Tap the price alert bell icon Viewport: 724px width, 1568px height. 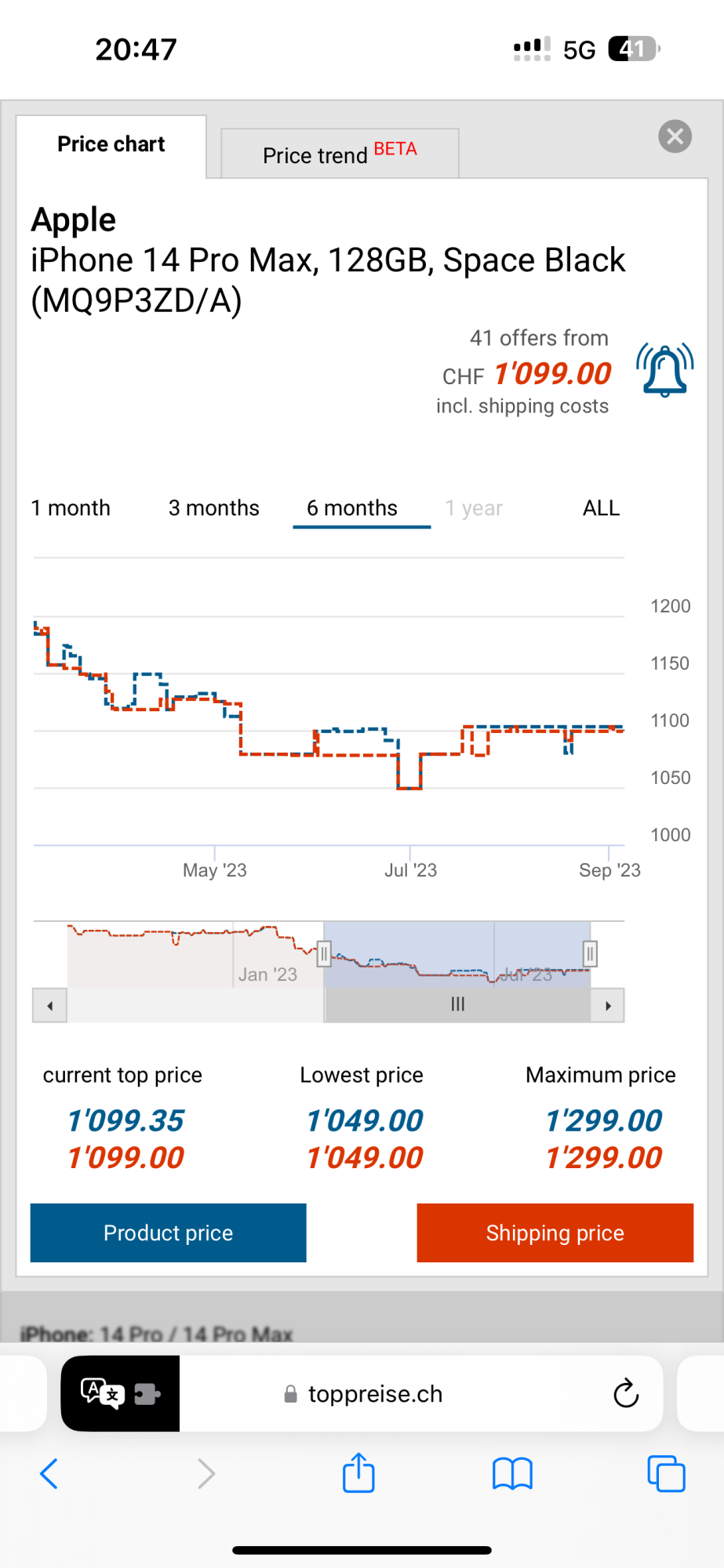(x=664, y=370)
